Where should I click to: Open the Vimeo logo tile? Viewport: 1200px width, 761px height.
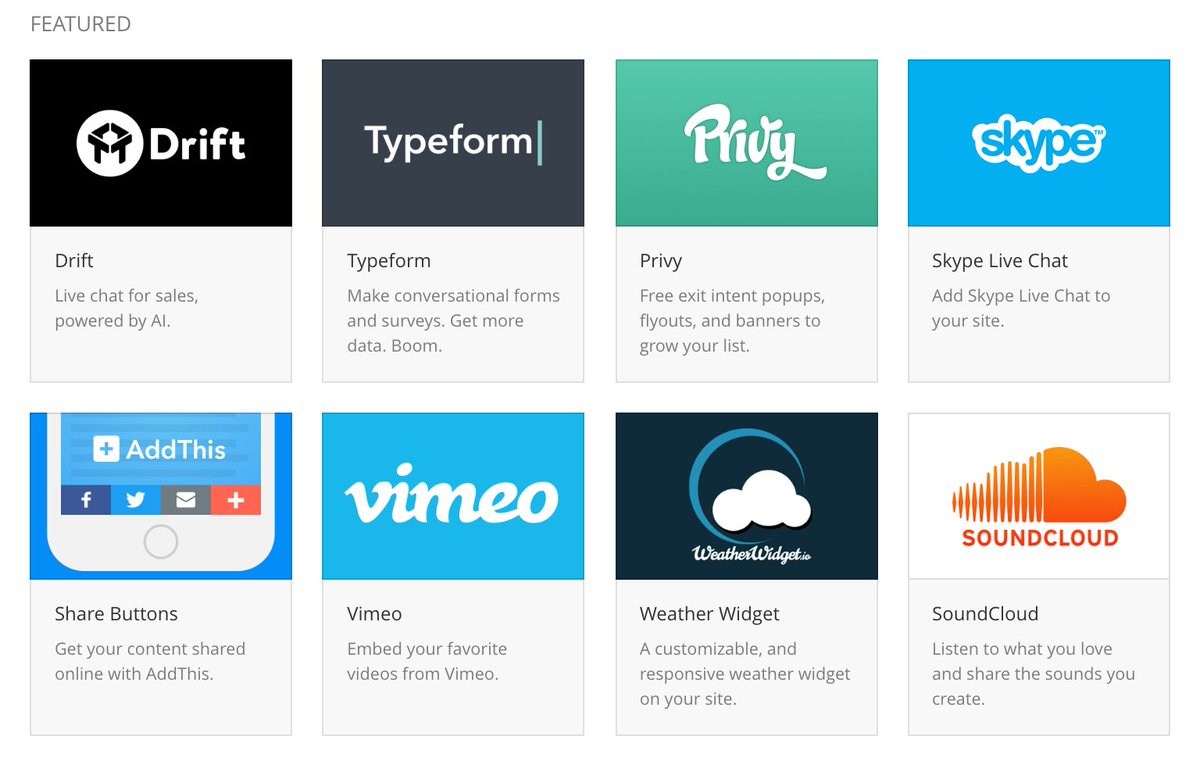point(453,496)
